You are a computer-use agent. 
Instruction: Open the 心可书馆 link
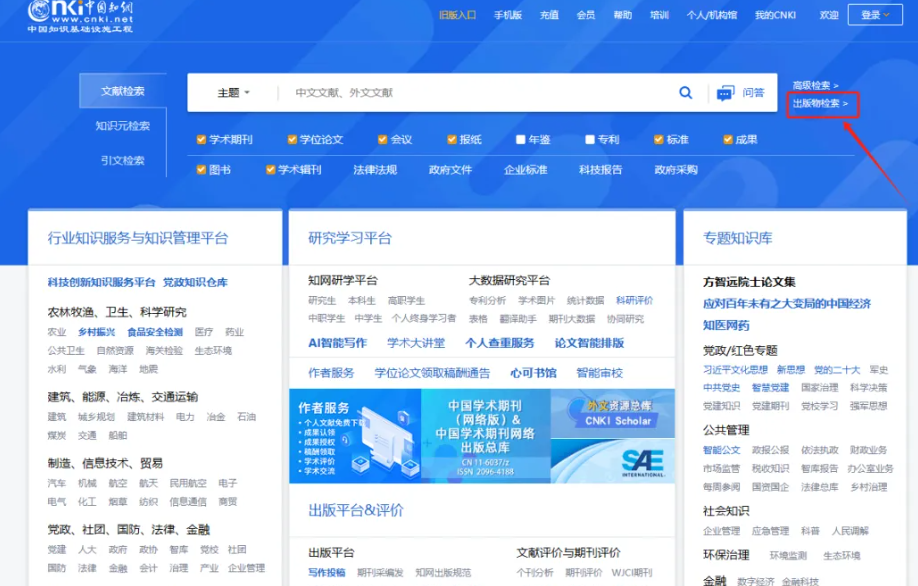pos(533,373)
